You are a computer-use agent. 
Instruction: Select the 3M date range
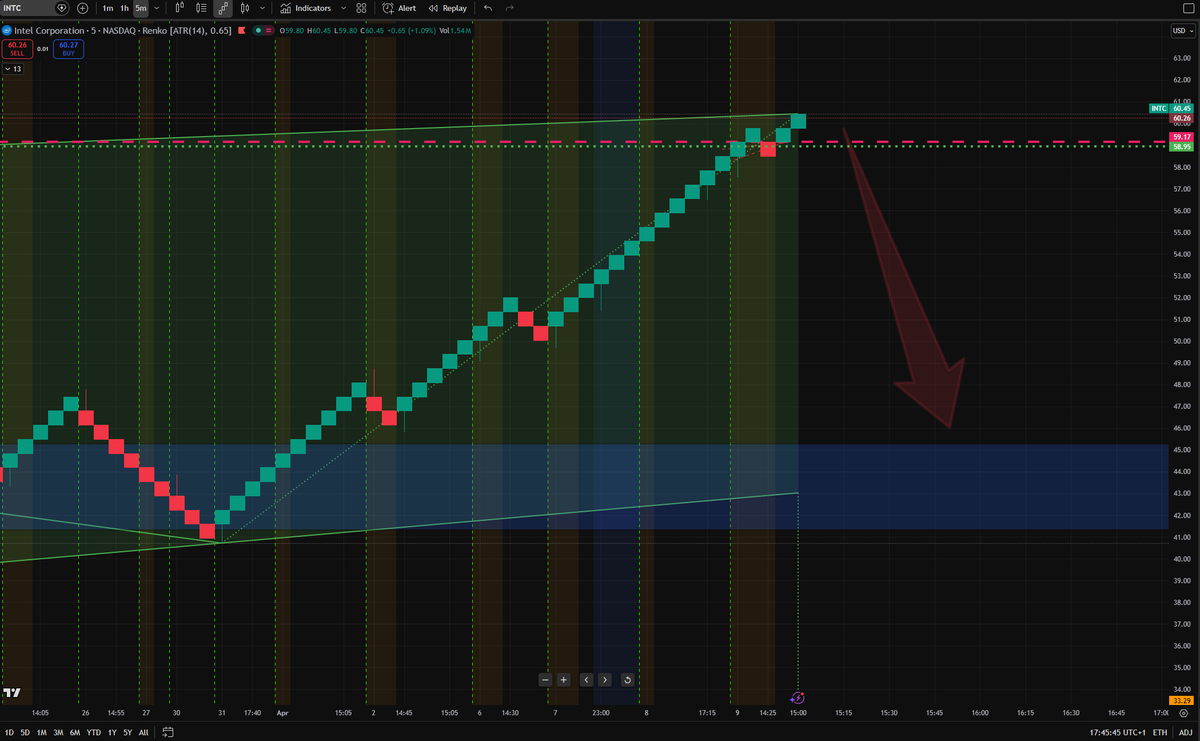pyautogui.click(x=58, y=733)
